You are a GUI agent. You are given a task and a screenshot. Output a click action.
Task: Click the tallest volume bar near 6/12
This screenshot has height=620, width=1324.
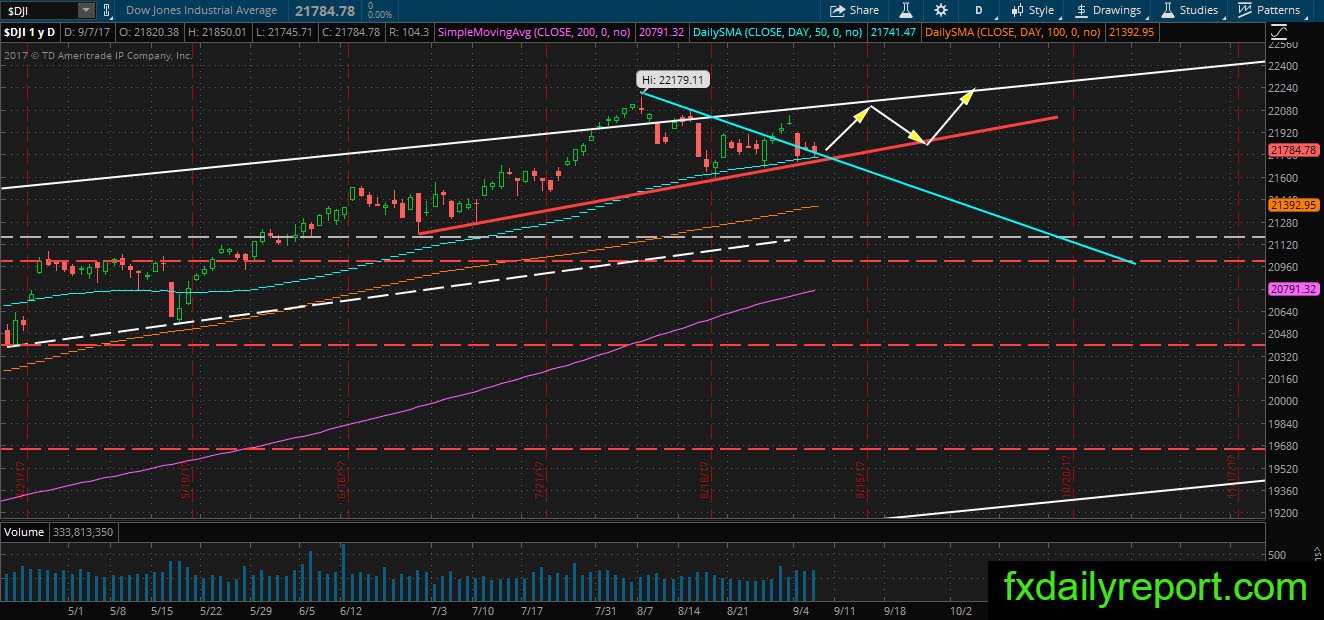344,572
